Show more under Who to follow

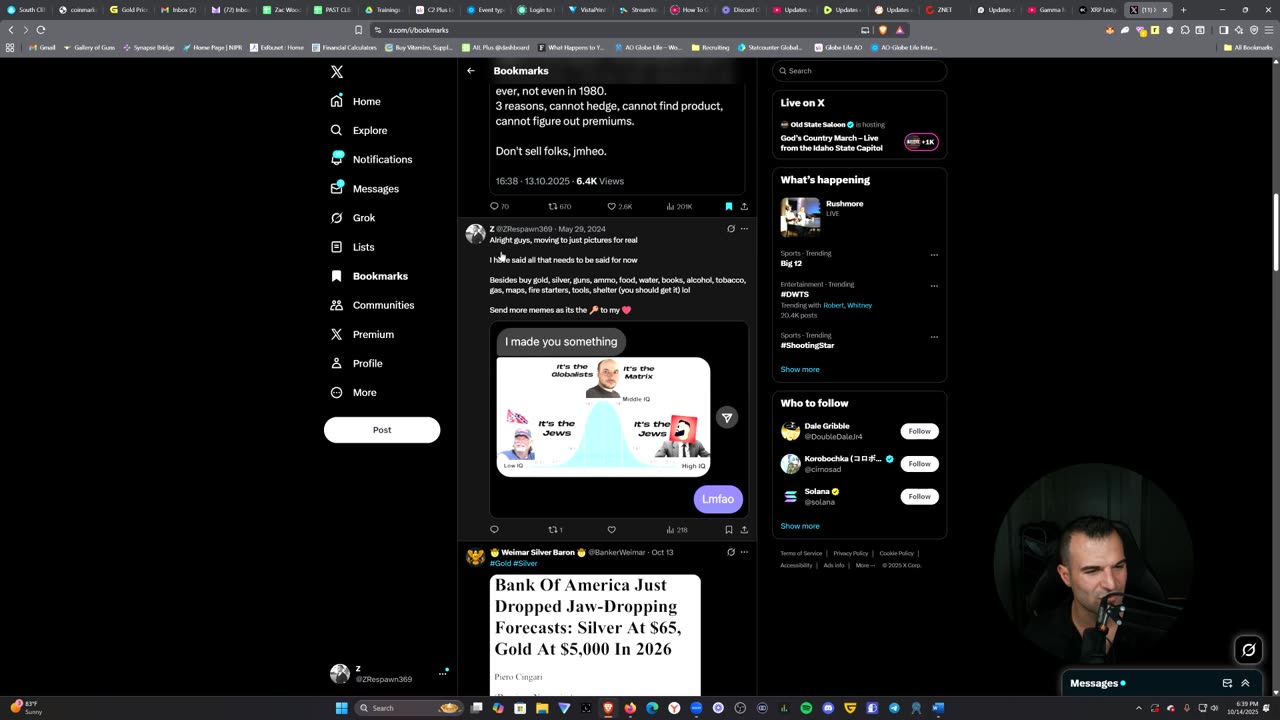pos(800,526)
